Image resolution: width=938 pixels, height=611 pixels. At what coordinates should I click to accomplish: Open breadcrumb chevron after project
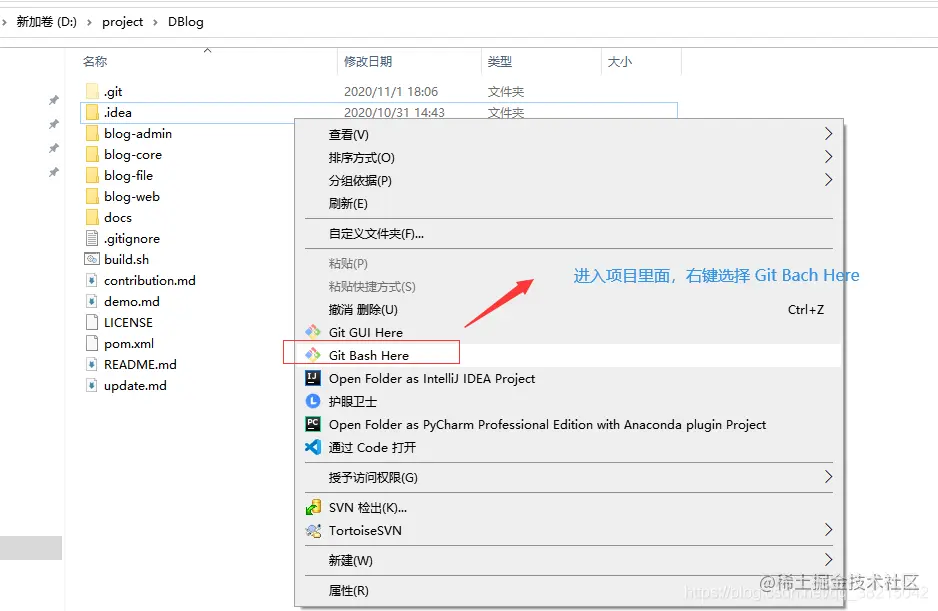coord(156,22)
